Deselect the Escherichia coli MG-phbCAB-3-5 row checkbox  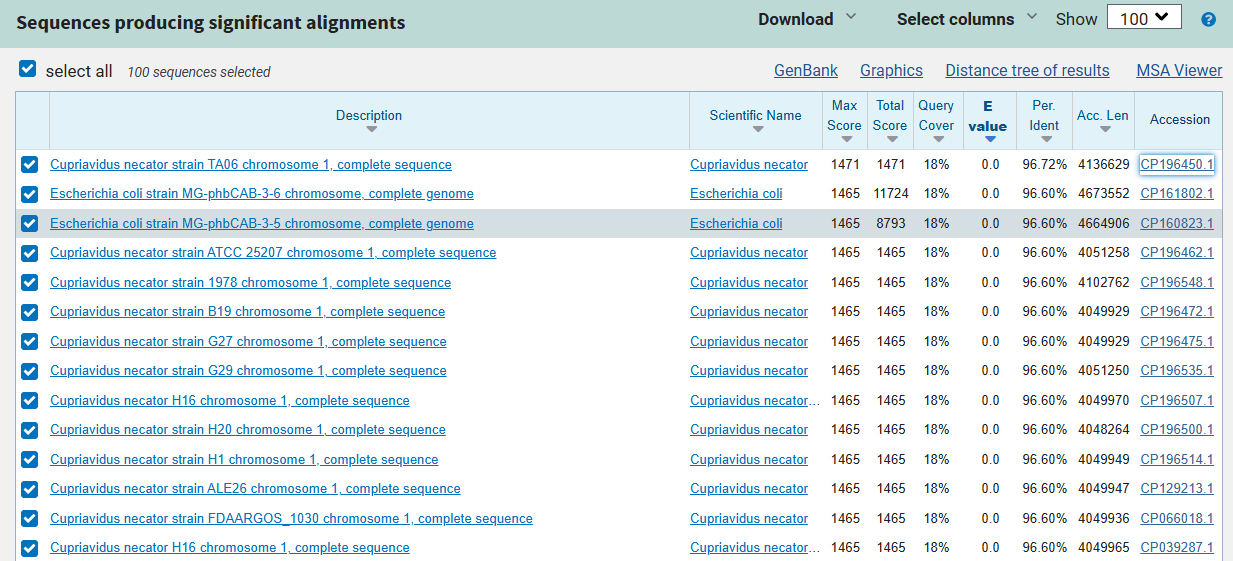pyautogui.click(x=30, y=224)
